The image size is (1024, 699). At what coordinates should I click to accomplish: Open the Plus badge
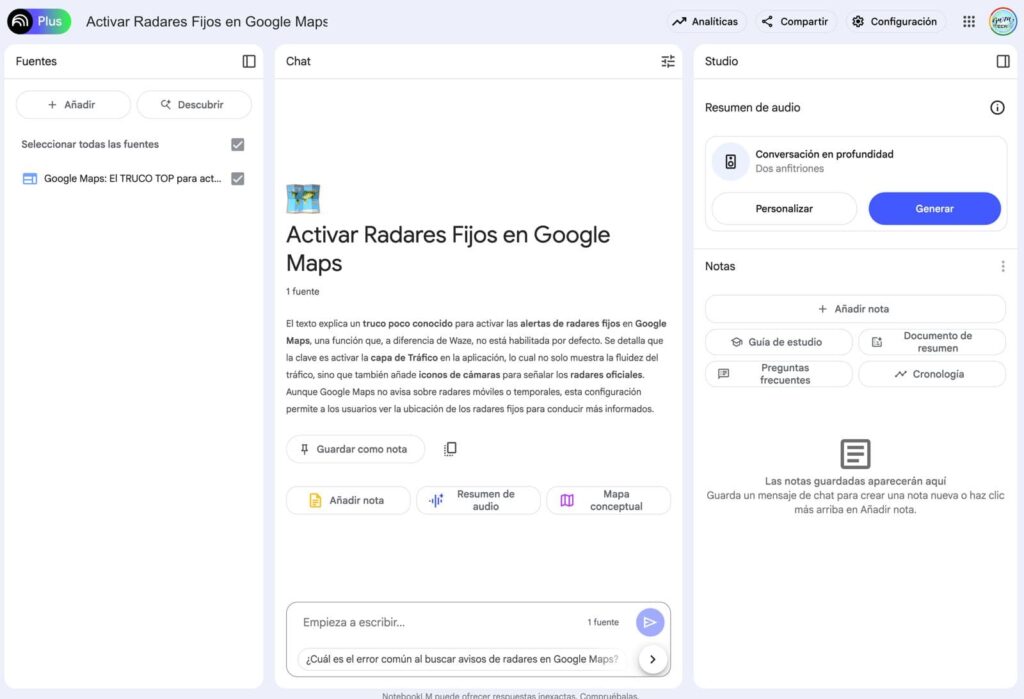(x=50, y=22)
